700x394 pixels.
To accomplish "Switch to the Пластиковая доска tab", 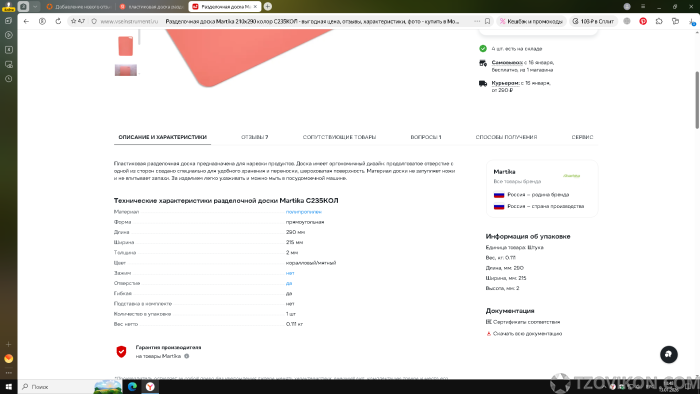I will 152,7.
